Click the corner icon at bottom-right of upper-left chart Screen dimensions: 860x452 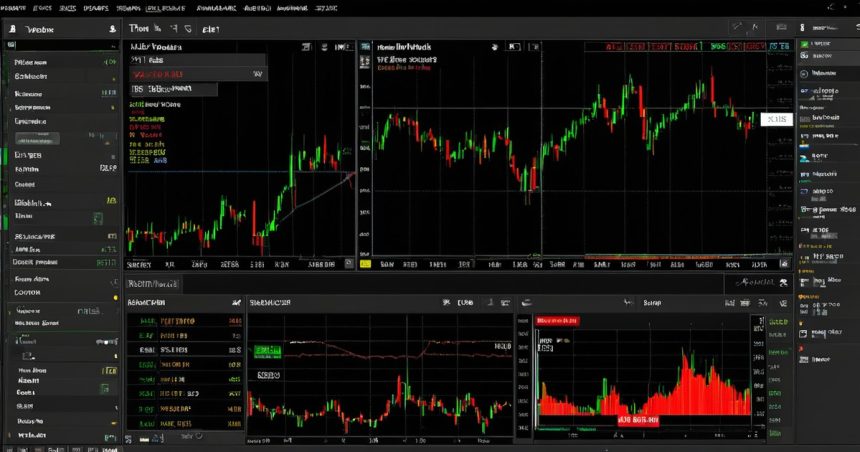pos(349,264)
